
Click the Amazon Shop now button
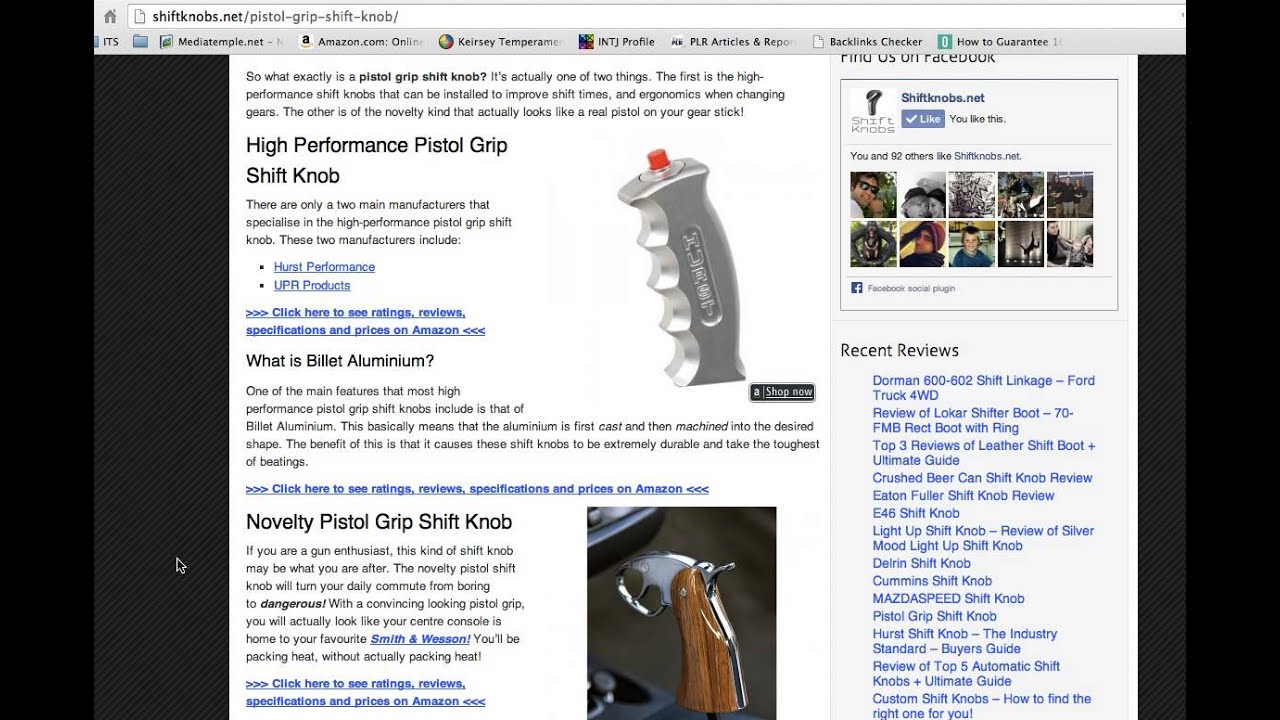coord(782,392)
